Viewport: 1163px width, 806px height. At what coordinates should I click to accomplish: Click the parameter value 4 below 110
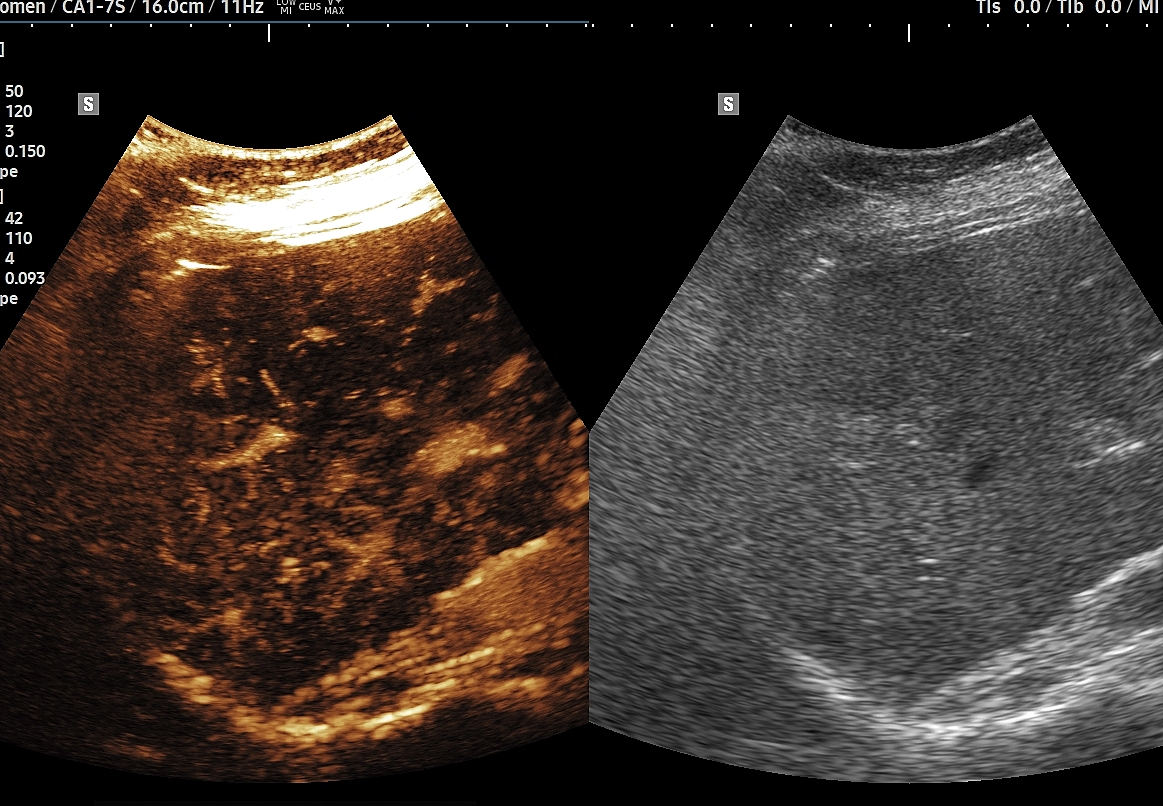tap(10, 258)
